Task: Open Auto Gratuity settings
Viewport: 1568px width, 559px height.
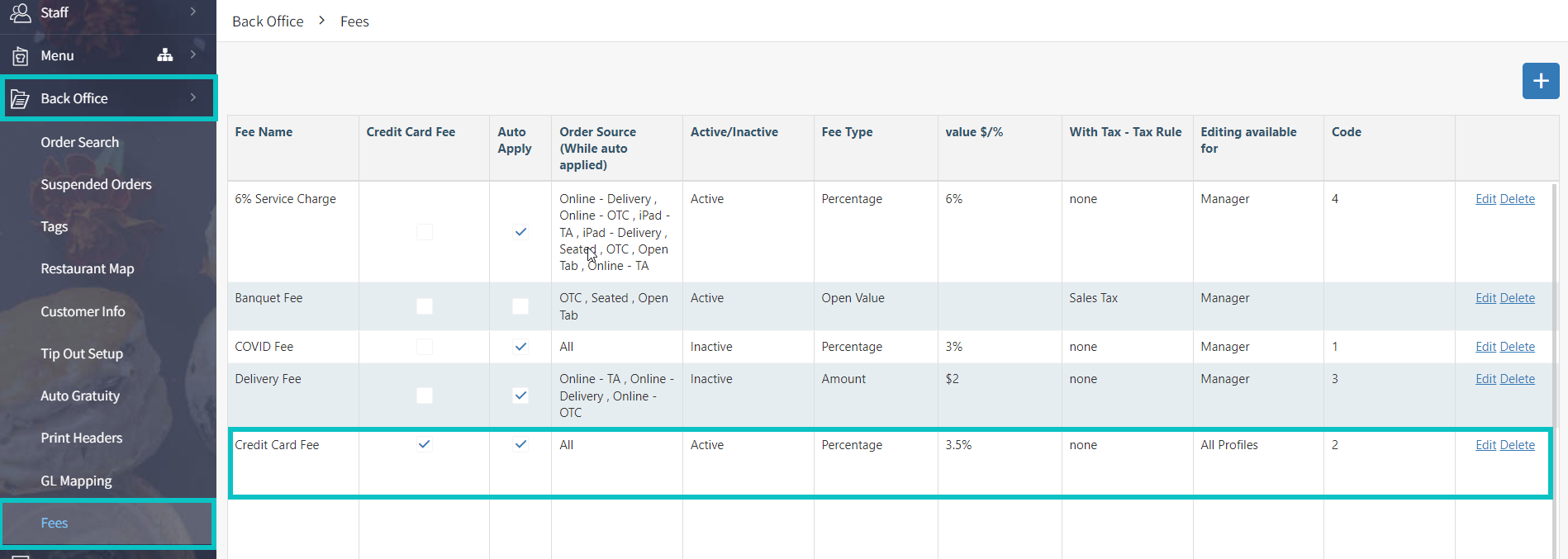Action: 80,396
